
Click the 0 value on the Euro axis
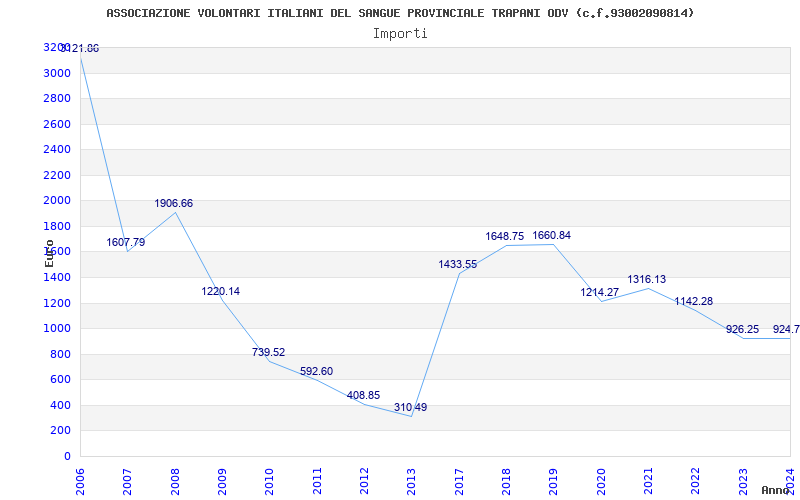tap(67, 457)
